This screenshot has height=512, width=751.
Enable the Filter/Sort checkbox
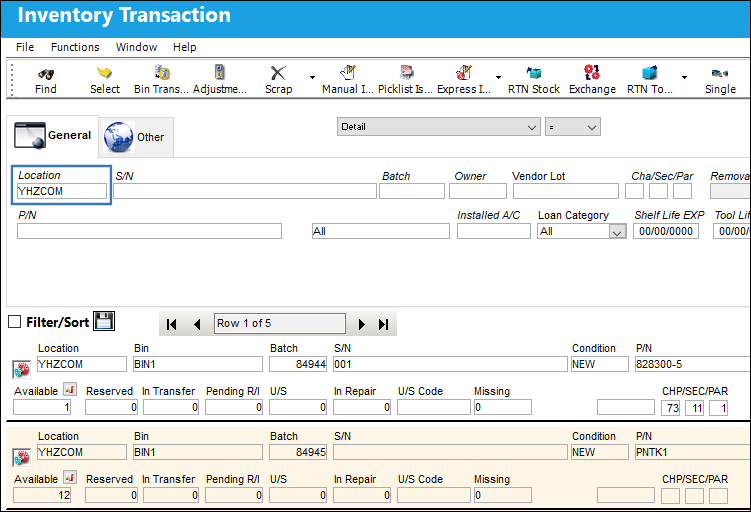(15, 322)
